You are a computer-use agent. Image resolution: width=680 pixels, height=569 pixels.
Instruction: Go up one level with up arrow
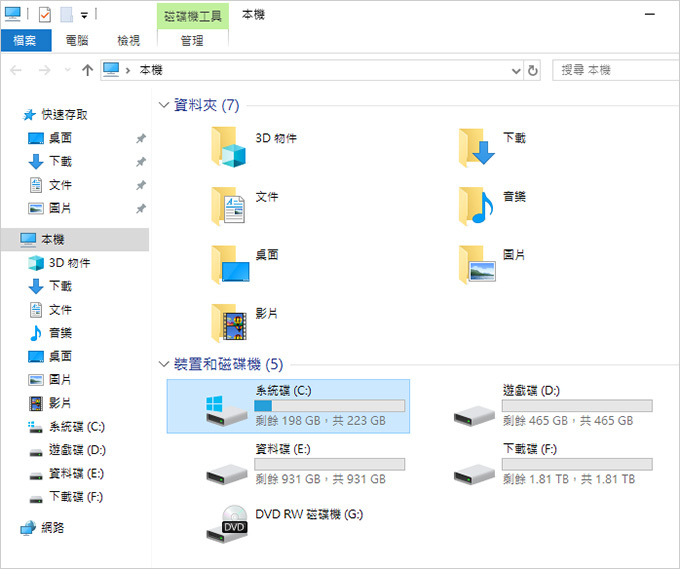[87, 70]
